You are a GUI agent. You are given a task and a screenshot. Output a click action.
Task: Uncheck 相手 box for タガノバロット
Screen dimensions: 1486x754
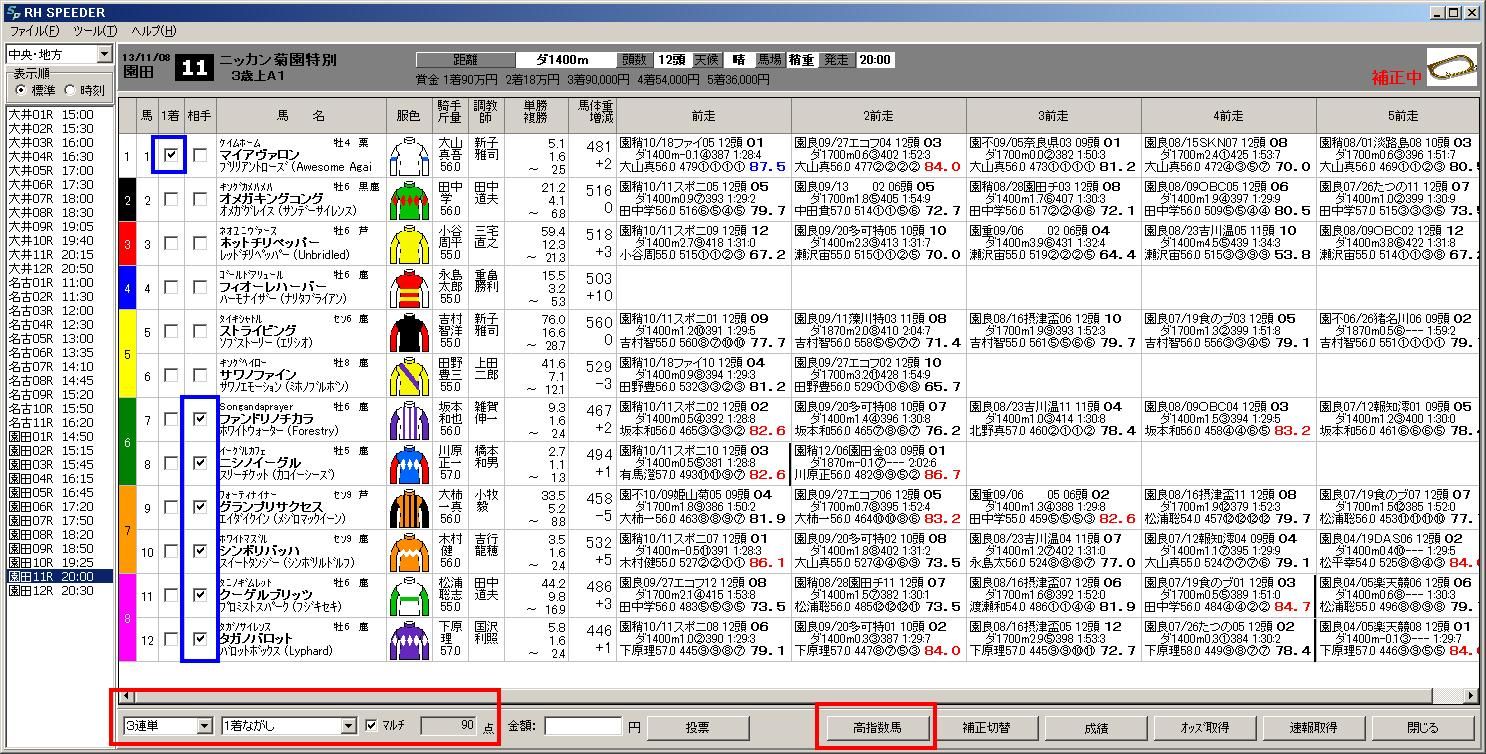click(x=200, y=640)
